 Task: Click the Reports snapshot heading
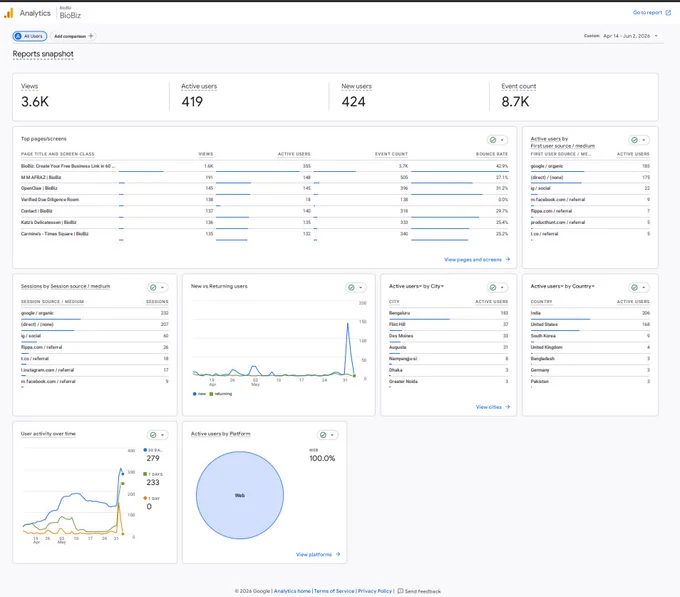click(x=43, y=54)
